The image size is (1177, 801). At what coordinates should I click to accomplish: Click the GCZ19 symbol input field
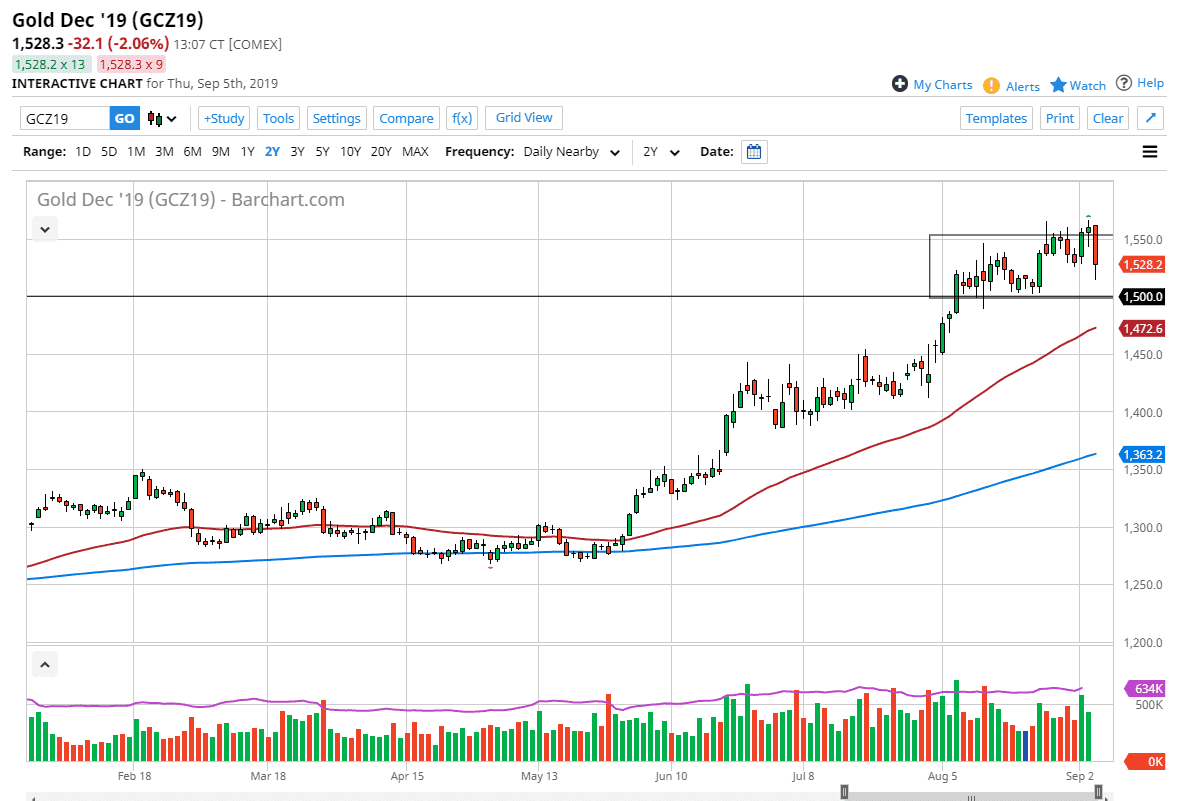pyautogui.click(x=65, y=118)
